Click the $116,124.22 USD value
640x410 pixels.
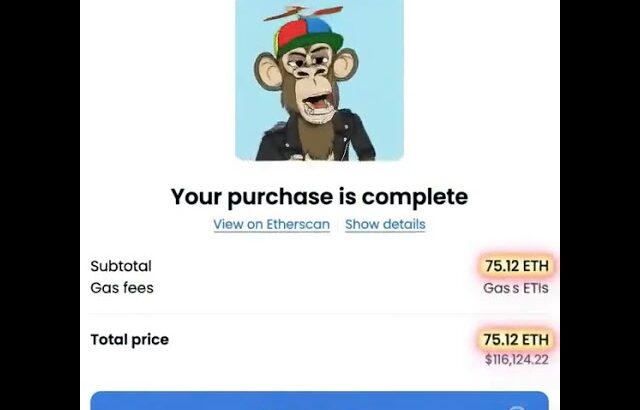517,359
